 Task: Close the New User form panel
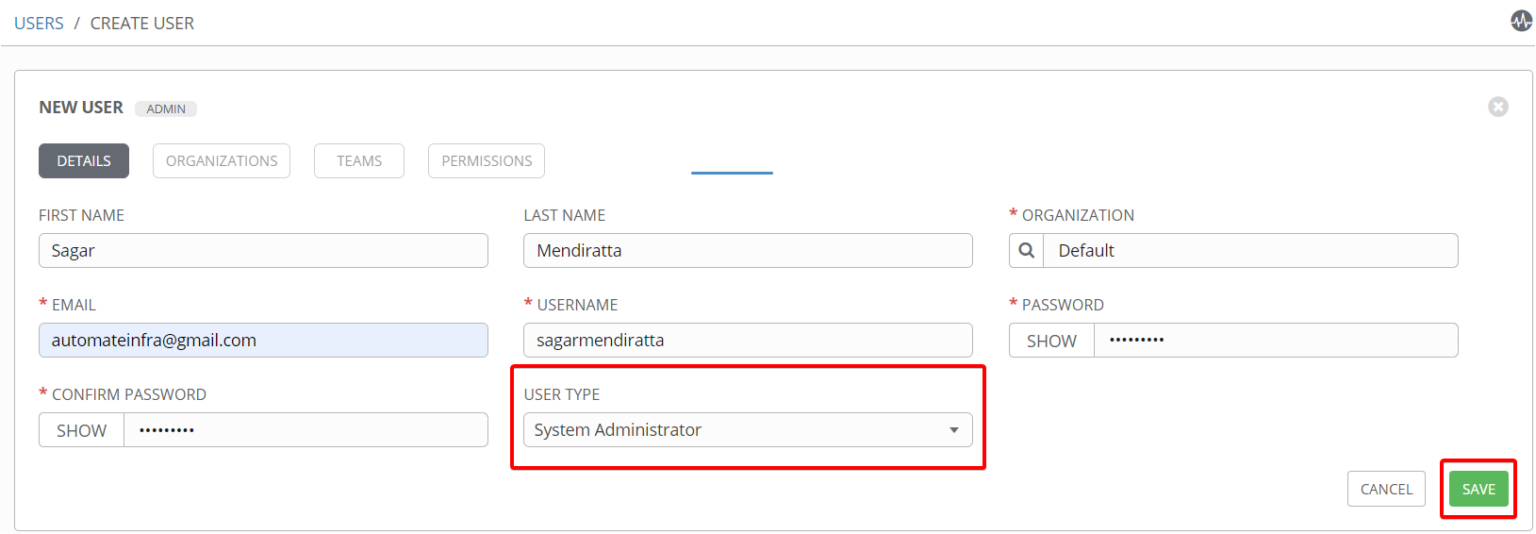[1497, 107]
